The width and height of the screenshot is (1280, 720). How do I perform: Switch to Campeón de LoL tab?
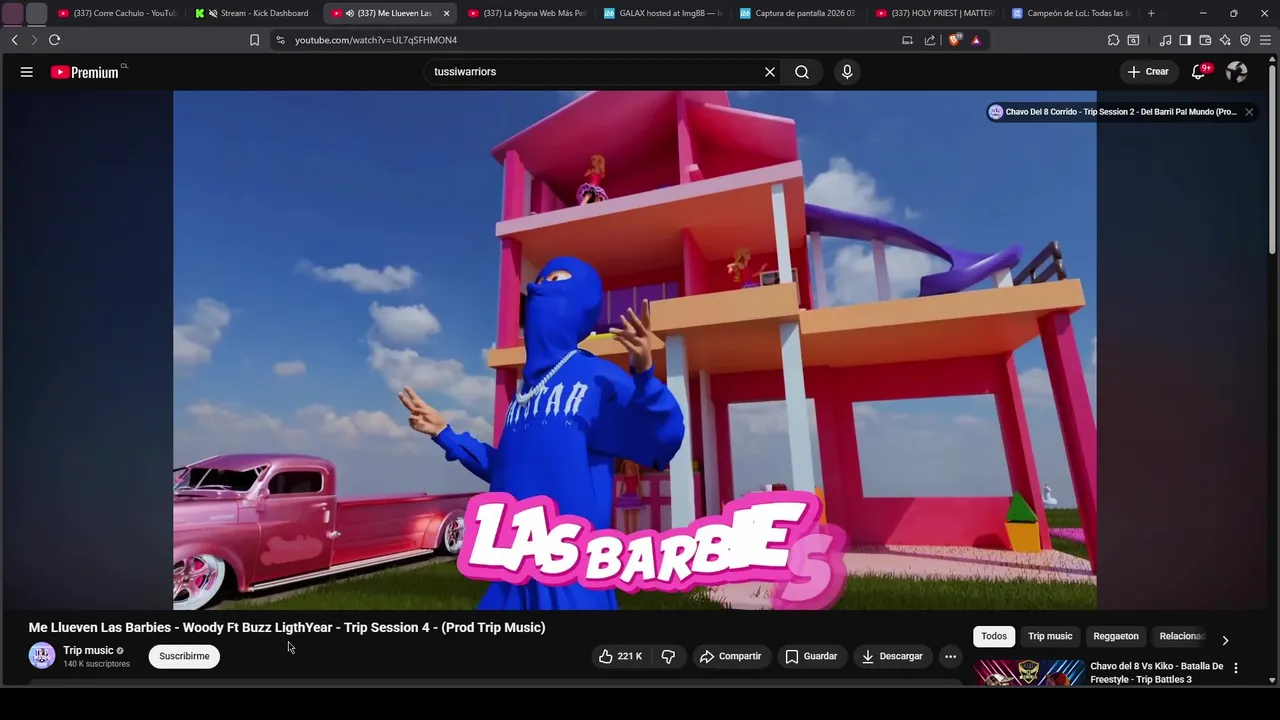click(x=1070, y=13)
